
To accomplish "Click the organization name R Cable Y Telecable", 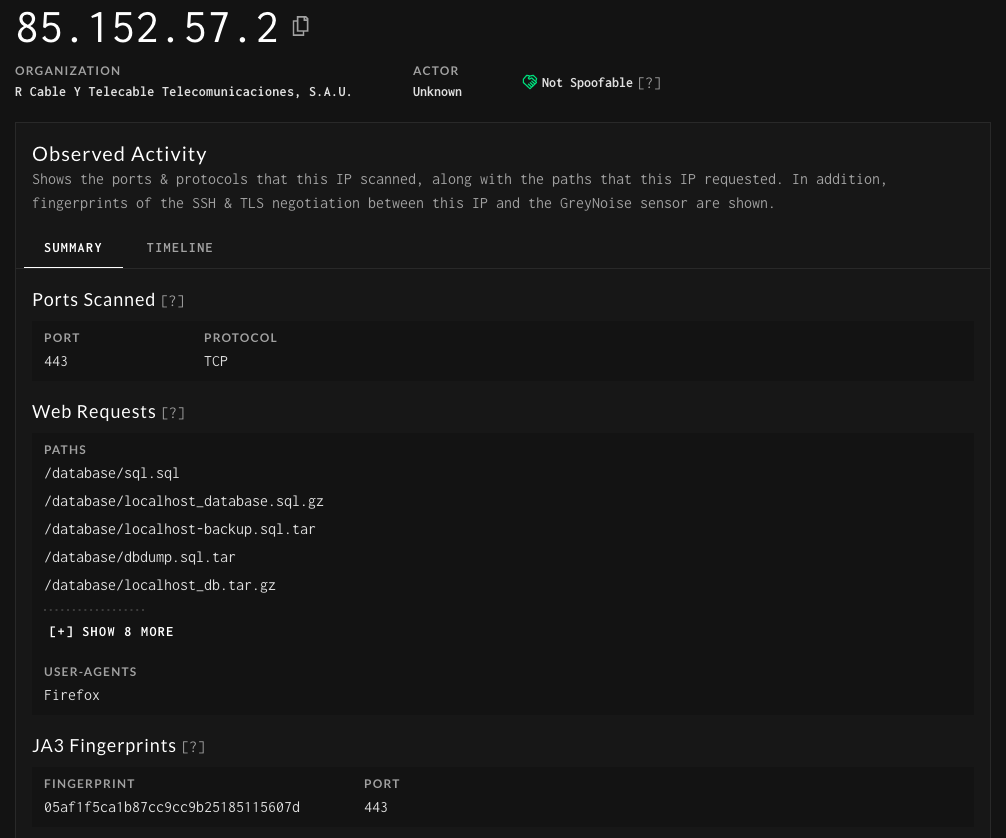I will [x=183, y=92].
